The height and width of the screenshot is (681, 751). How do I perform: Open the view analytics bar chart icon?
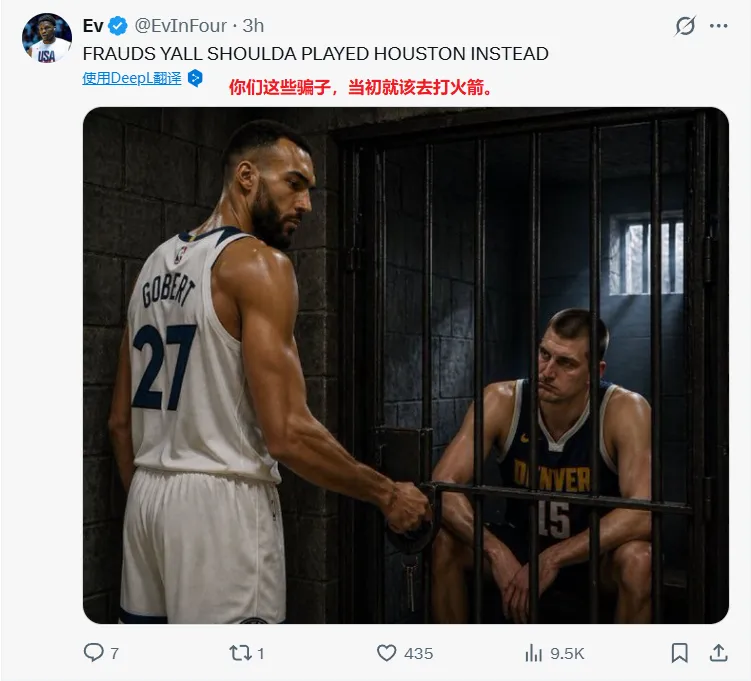(x=533, y=653)
